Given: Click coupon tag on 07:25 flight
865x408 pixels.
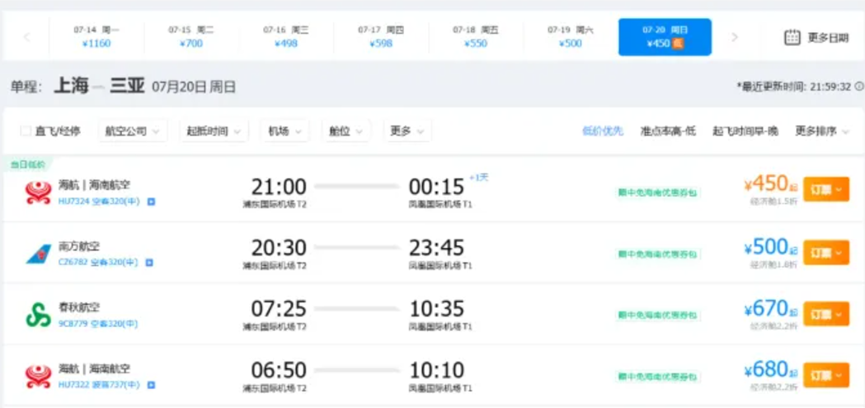Looking at the screenshot, I should [x=658, y=315].
